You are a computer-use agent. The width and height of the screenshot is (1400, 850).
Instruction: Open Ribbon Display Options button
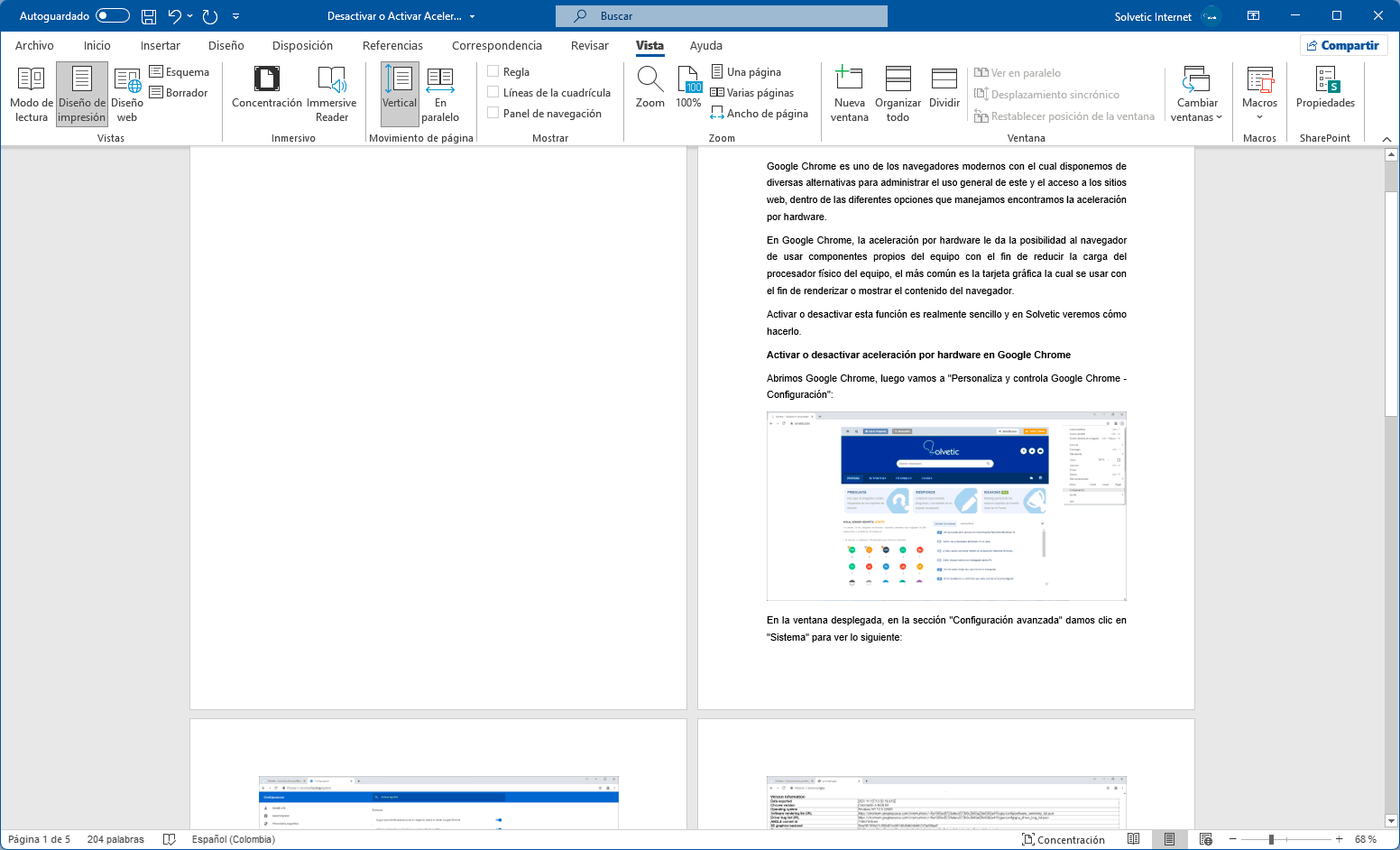tap(1253, 16)
